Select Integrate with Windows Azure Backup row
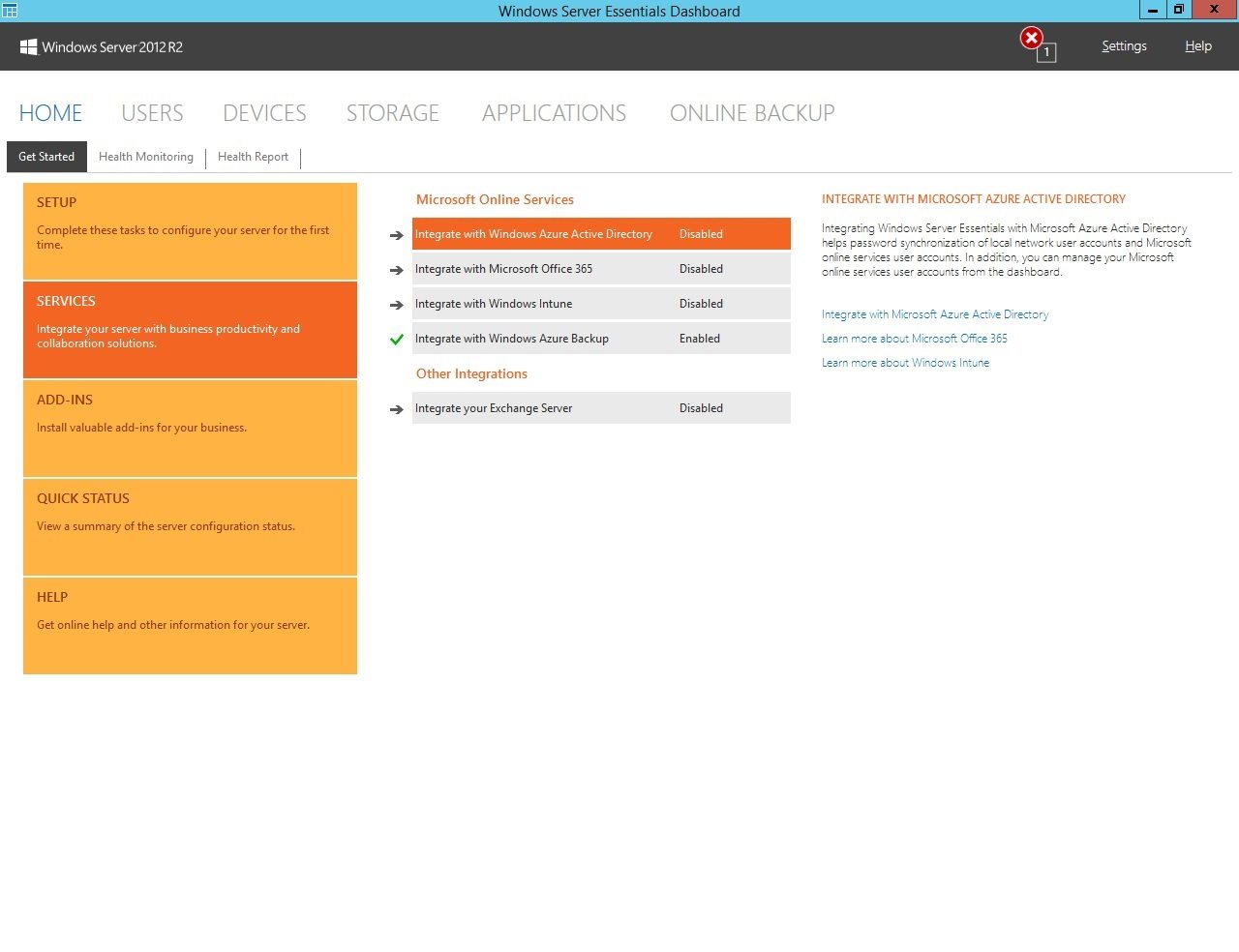Screen dimensions: 1239x952 tap(601, 339)
